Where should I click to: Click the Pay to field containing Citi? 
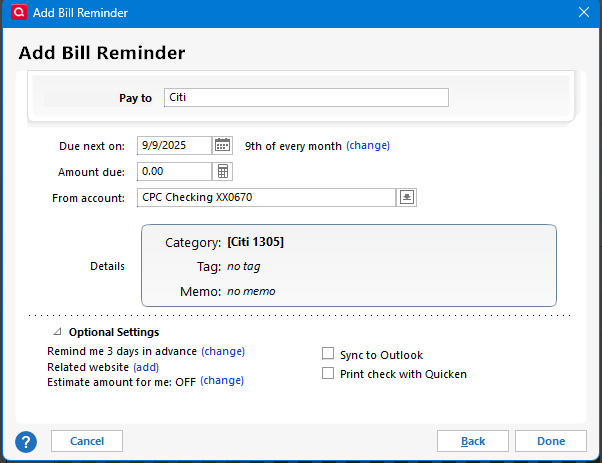(x=306, y=98)
